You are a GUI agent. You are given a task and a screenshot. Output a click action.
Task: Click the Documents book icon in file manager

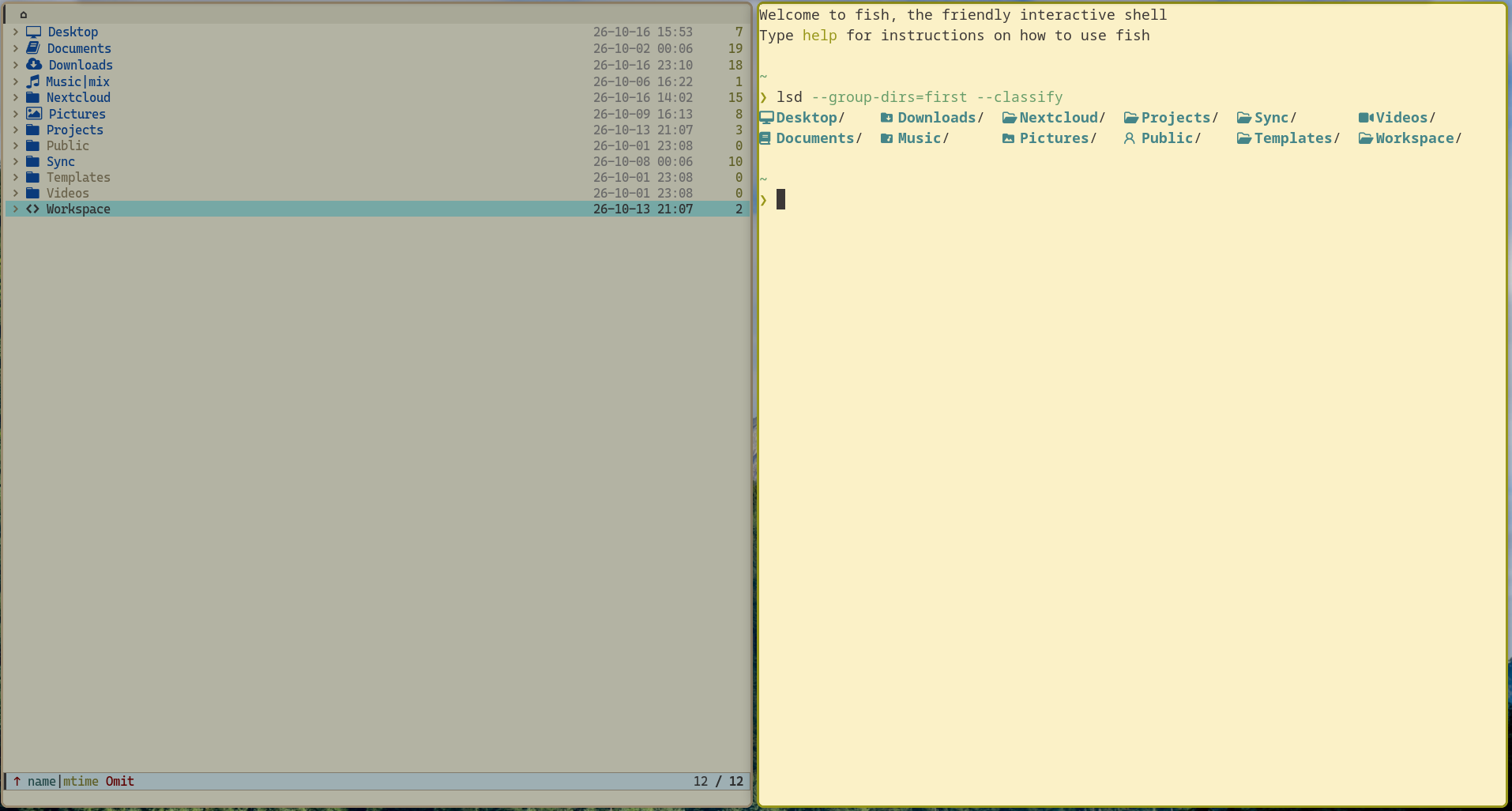(x=33, y=48)
